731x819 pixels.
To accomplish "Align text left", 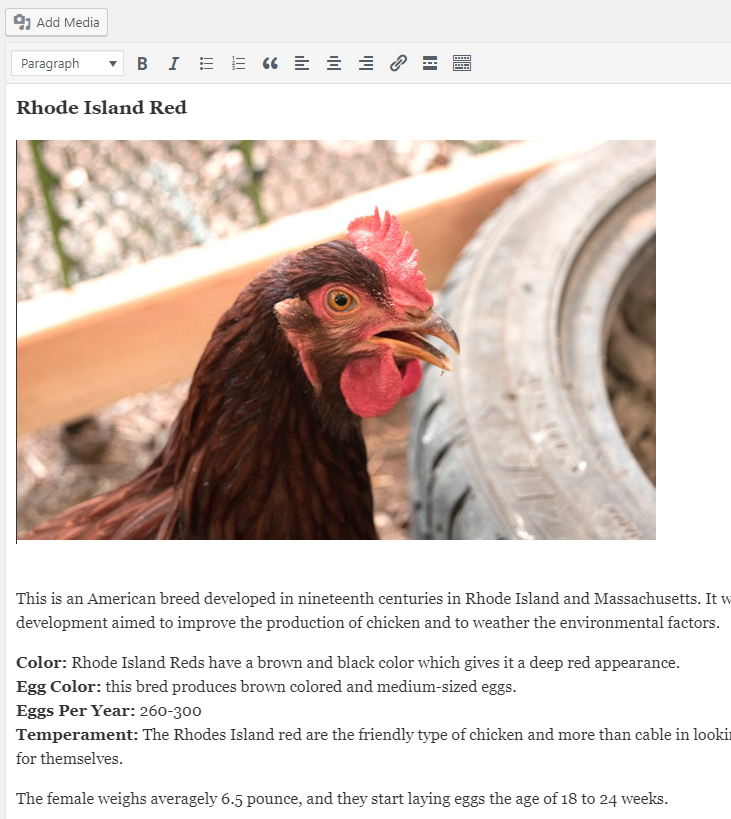I will pyautogui.click(x=302, y=64).
